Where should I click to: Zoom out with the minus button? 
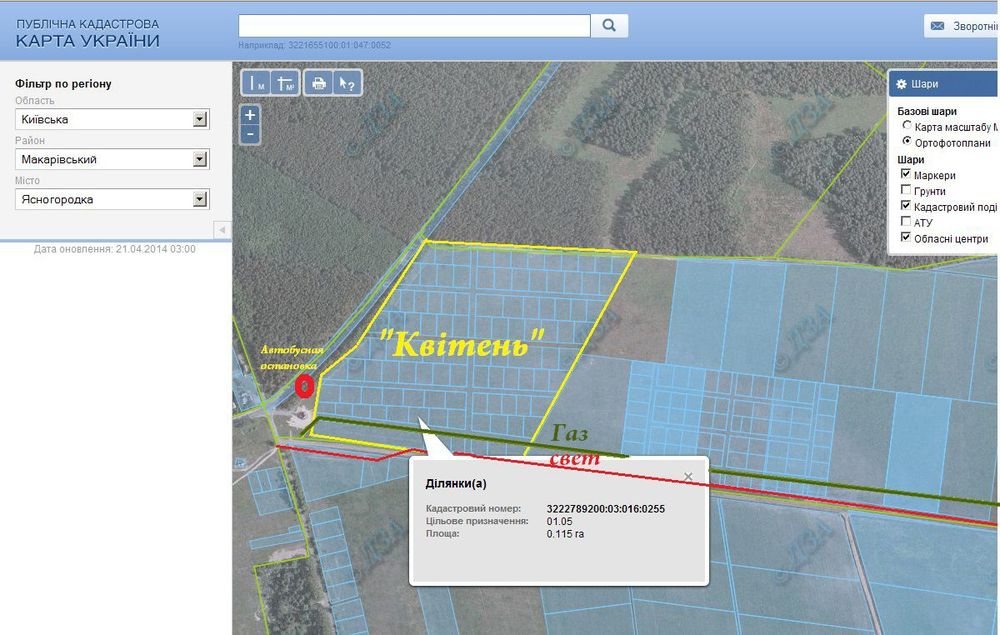pyautogui.click(x=250, y=135)
